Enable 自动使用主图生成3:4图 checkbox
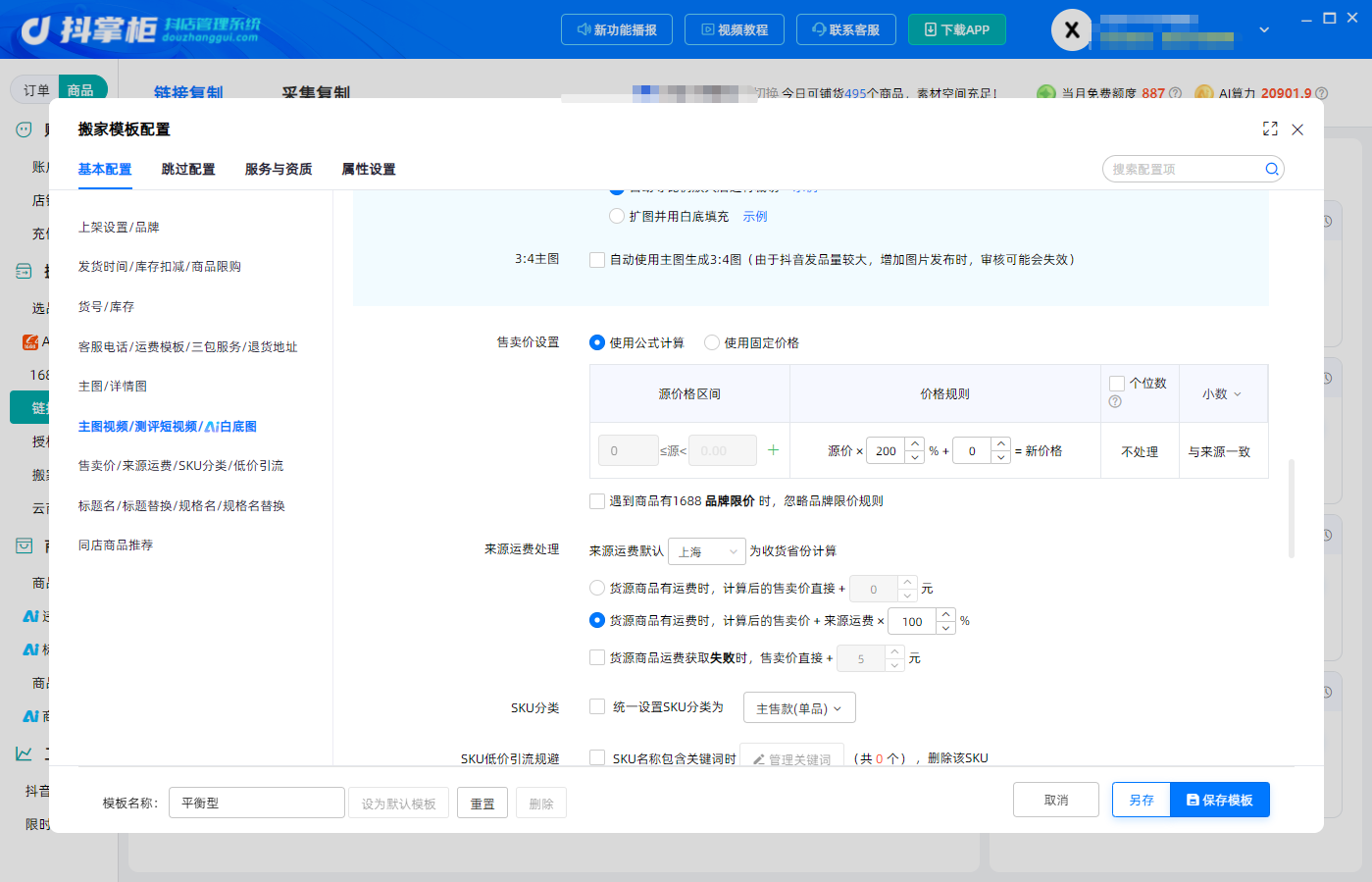This screenshot has width=1372, height=882. pos(597,260)
